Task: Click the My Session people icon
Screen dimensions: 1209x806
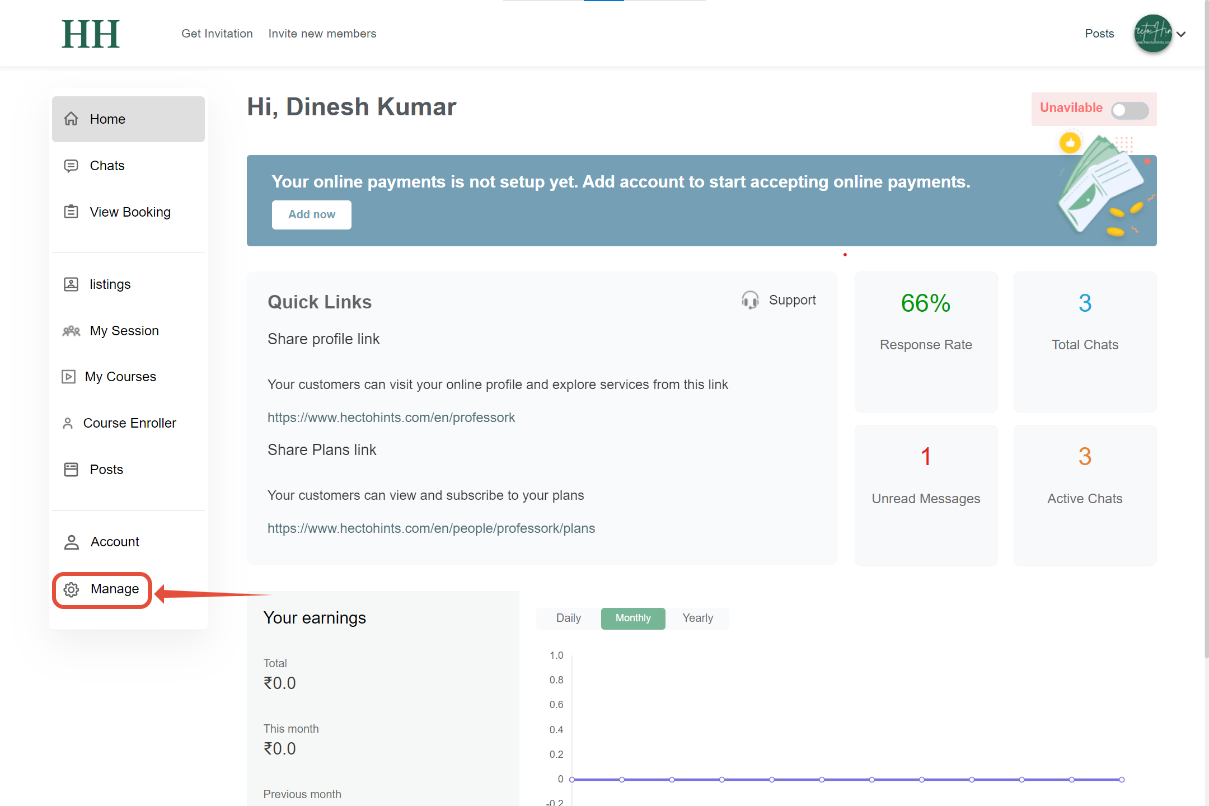Action: pos(71,331)
